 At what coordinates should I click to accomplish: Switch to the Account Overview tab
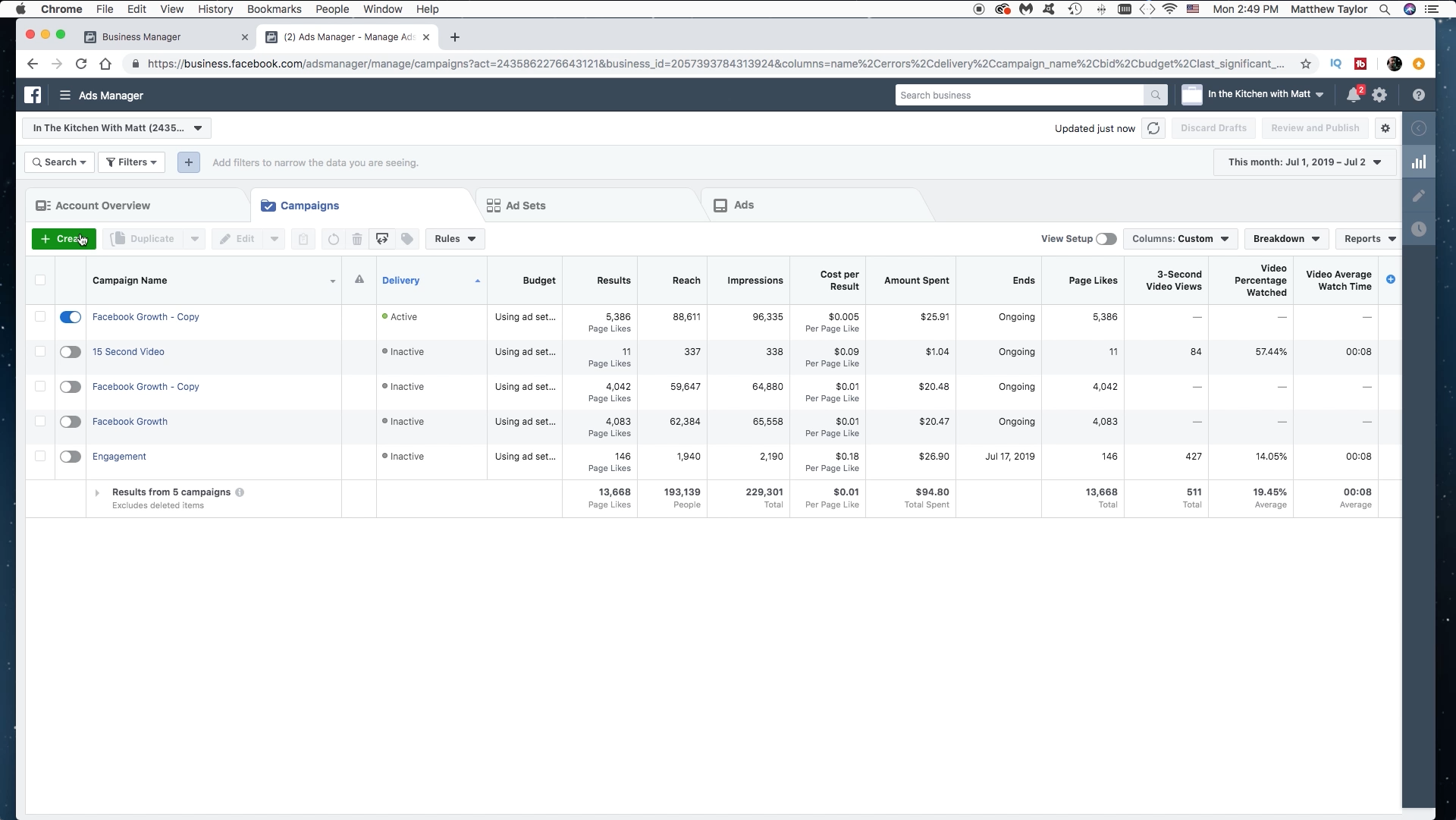102,206
